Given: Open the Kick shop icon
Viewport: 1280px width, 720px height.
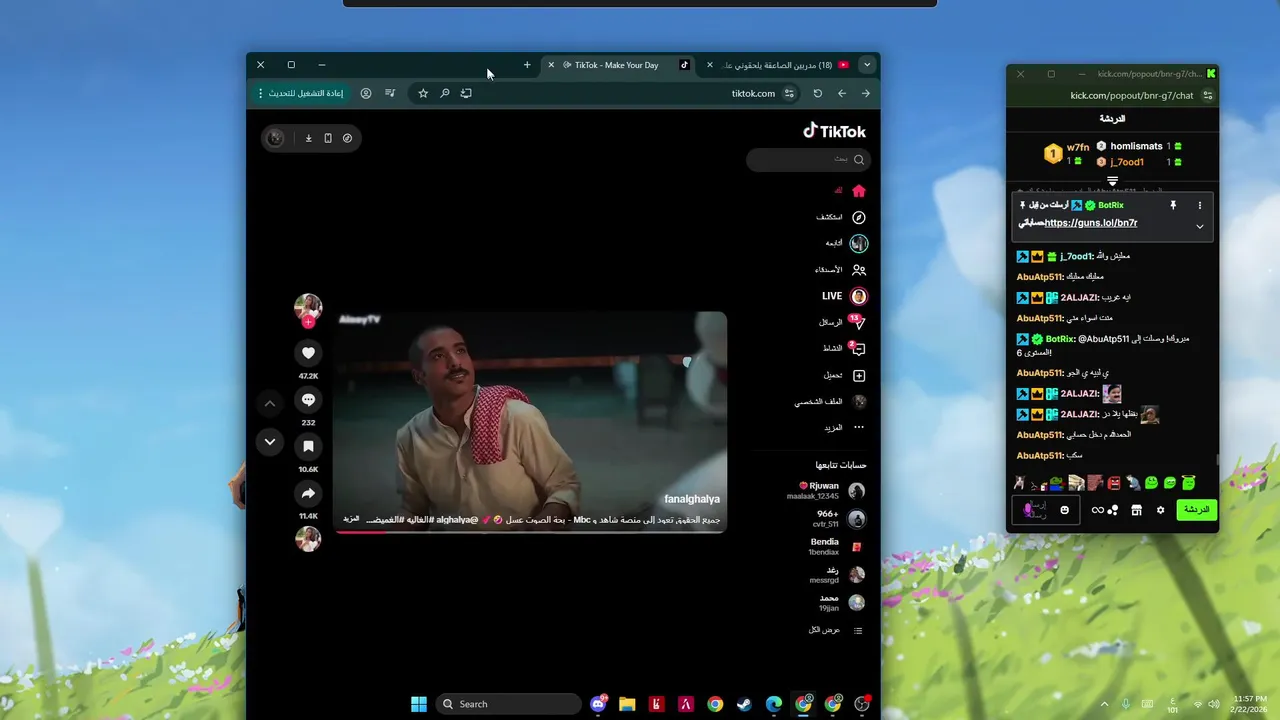Looking at the screenshot, I should (1136, 510).
